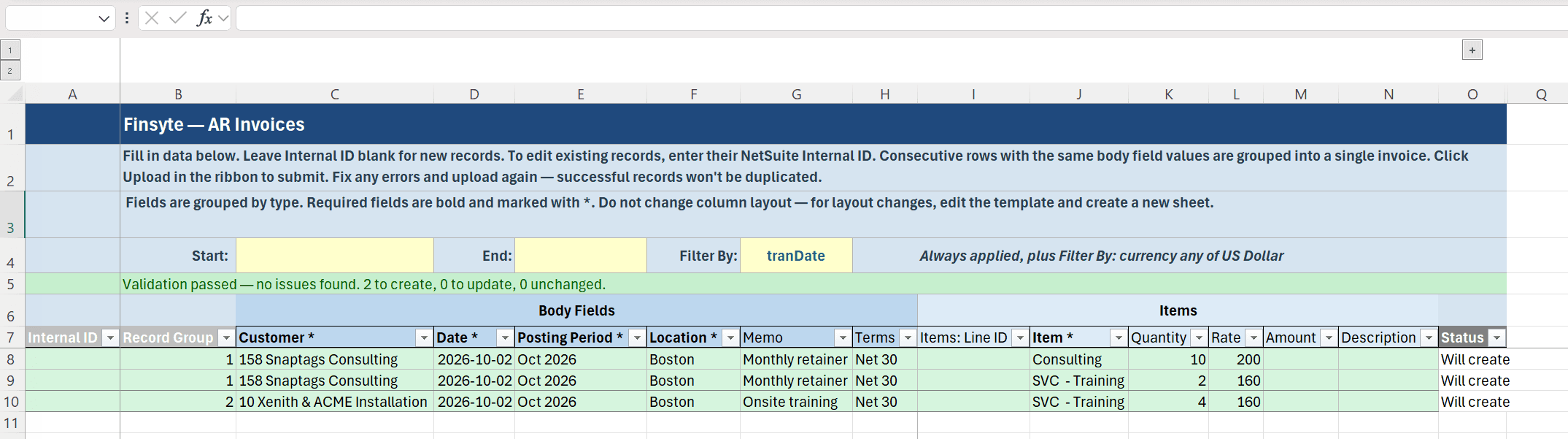
Task: Select the Quantity cell containing 10
Action: point(1168,359)
